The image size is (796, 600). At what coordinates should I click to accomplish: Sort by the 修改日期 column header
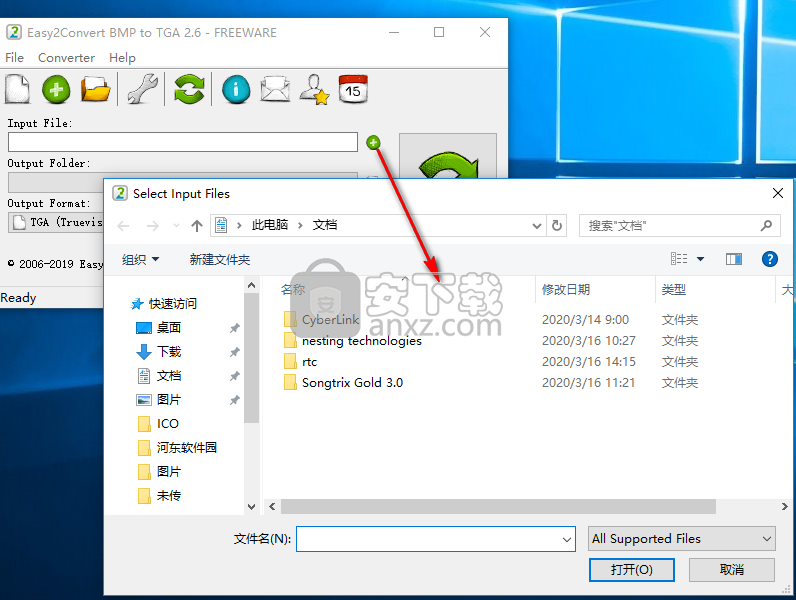(x=566, y=290)
